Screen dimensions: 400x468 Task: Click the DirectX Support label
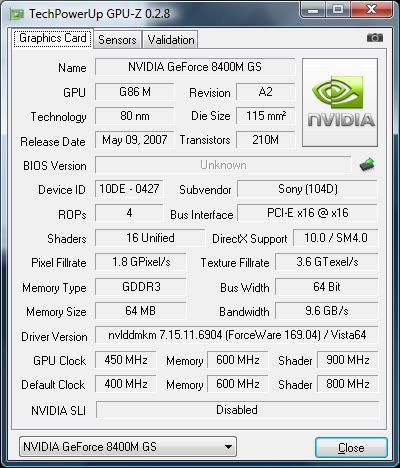click(x=249, y=239)
